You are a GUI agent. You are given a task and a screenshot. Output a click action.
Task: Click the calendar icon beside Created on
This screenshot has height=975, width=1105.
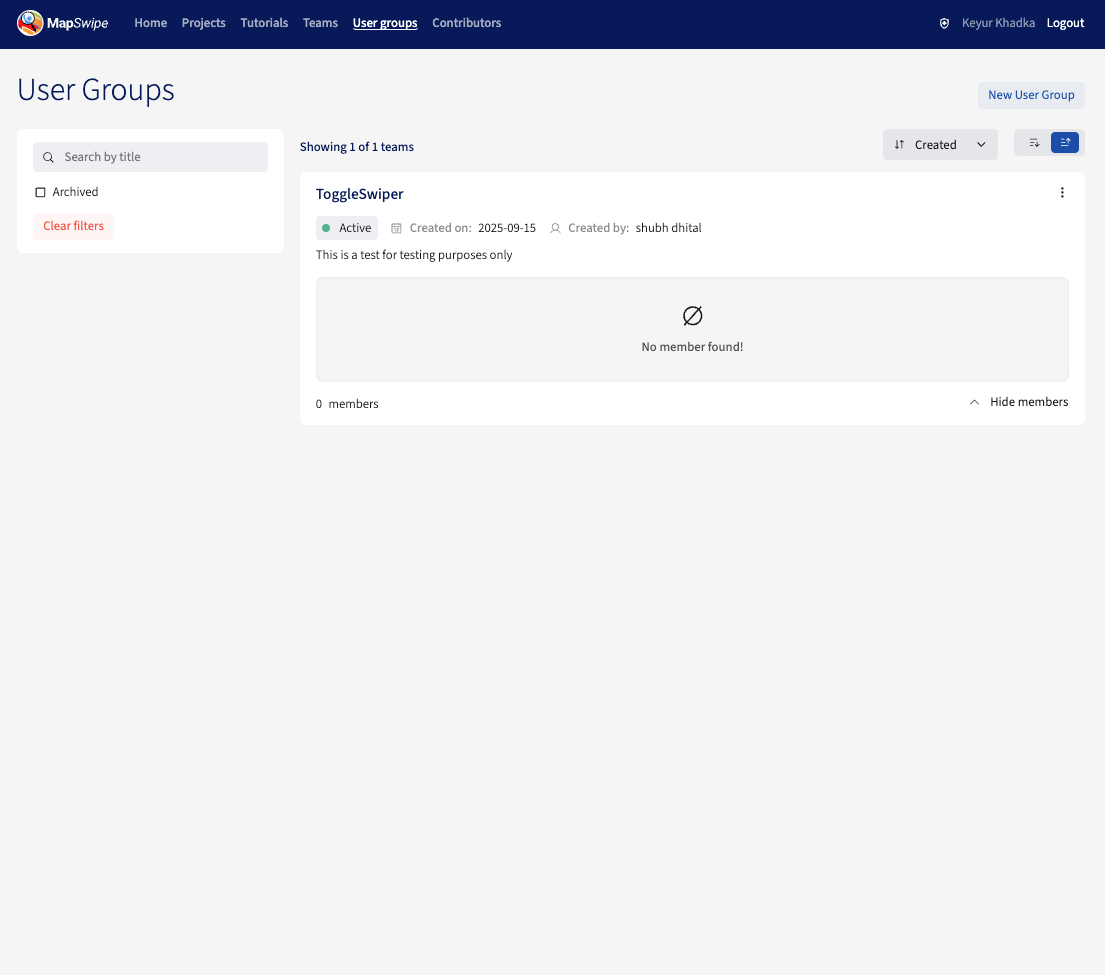pos(396,228)
